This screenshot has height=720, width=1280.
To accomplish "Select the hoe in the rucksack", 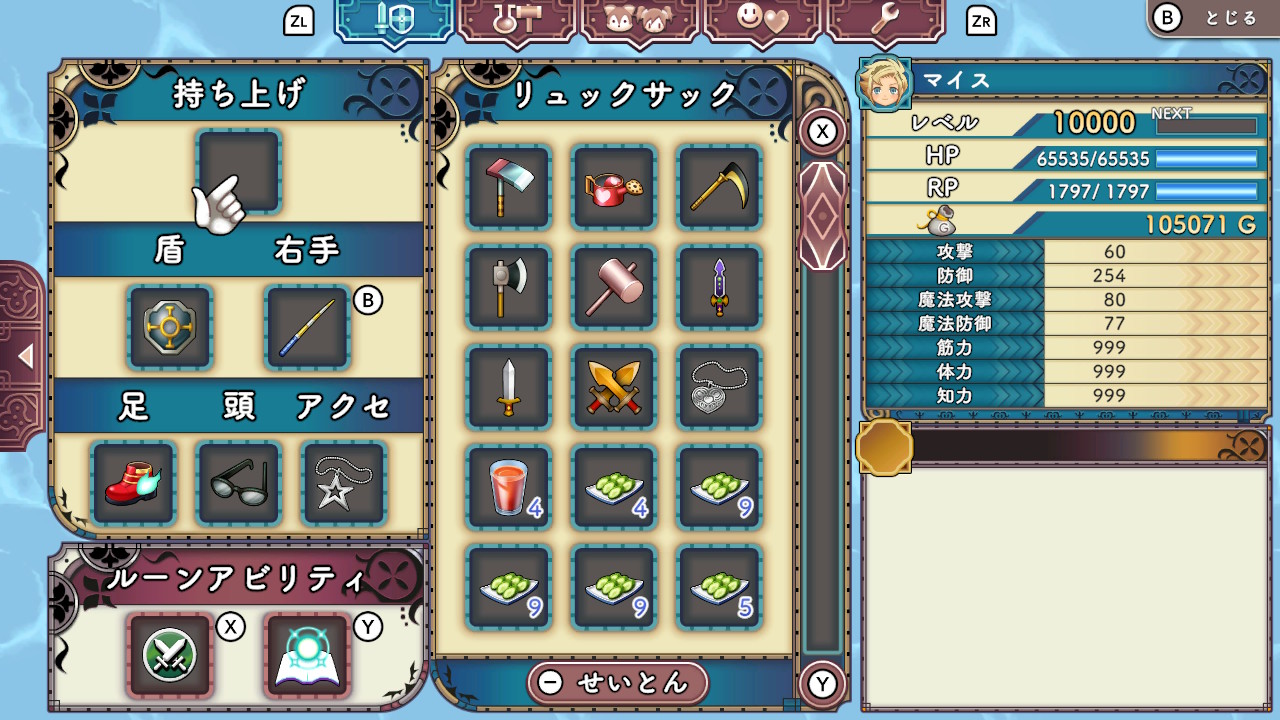I will click(x=509, y=187).
